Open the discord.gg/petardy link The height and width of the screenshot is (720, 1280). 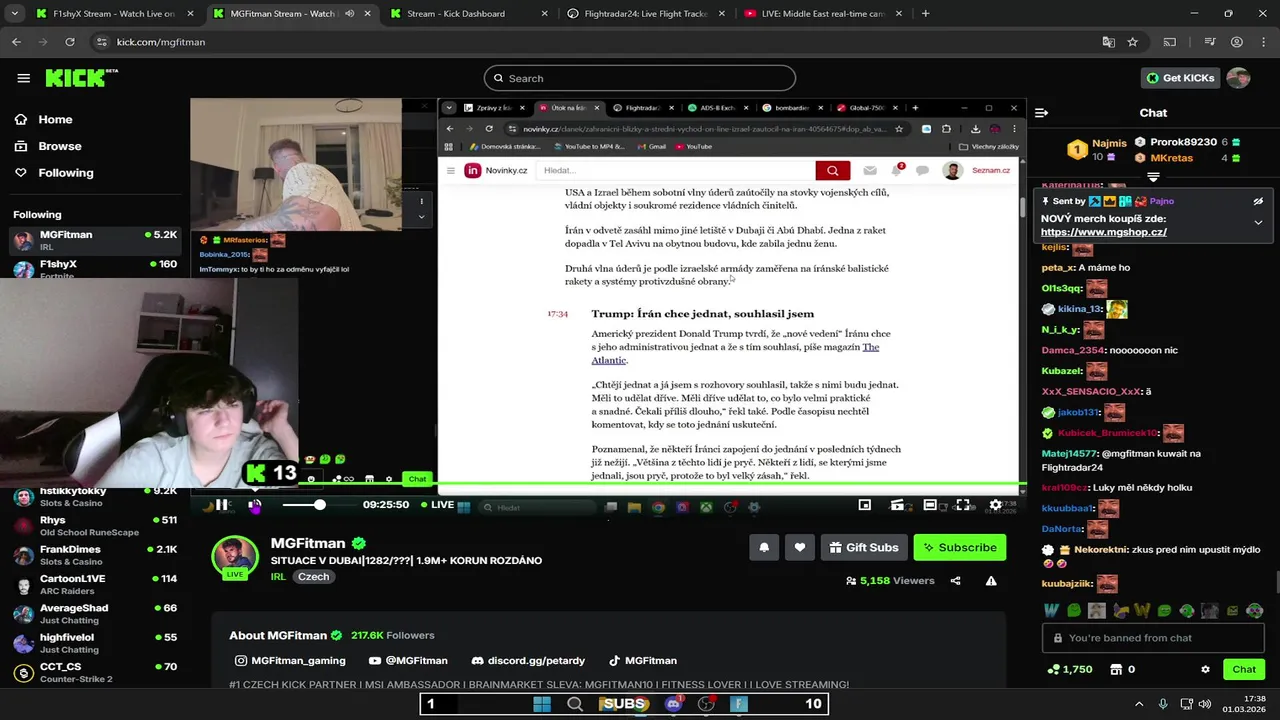click(528, 661)
